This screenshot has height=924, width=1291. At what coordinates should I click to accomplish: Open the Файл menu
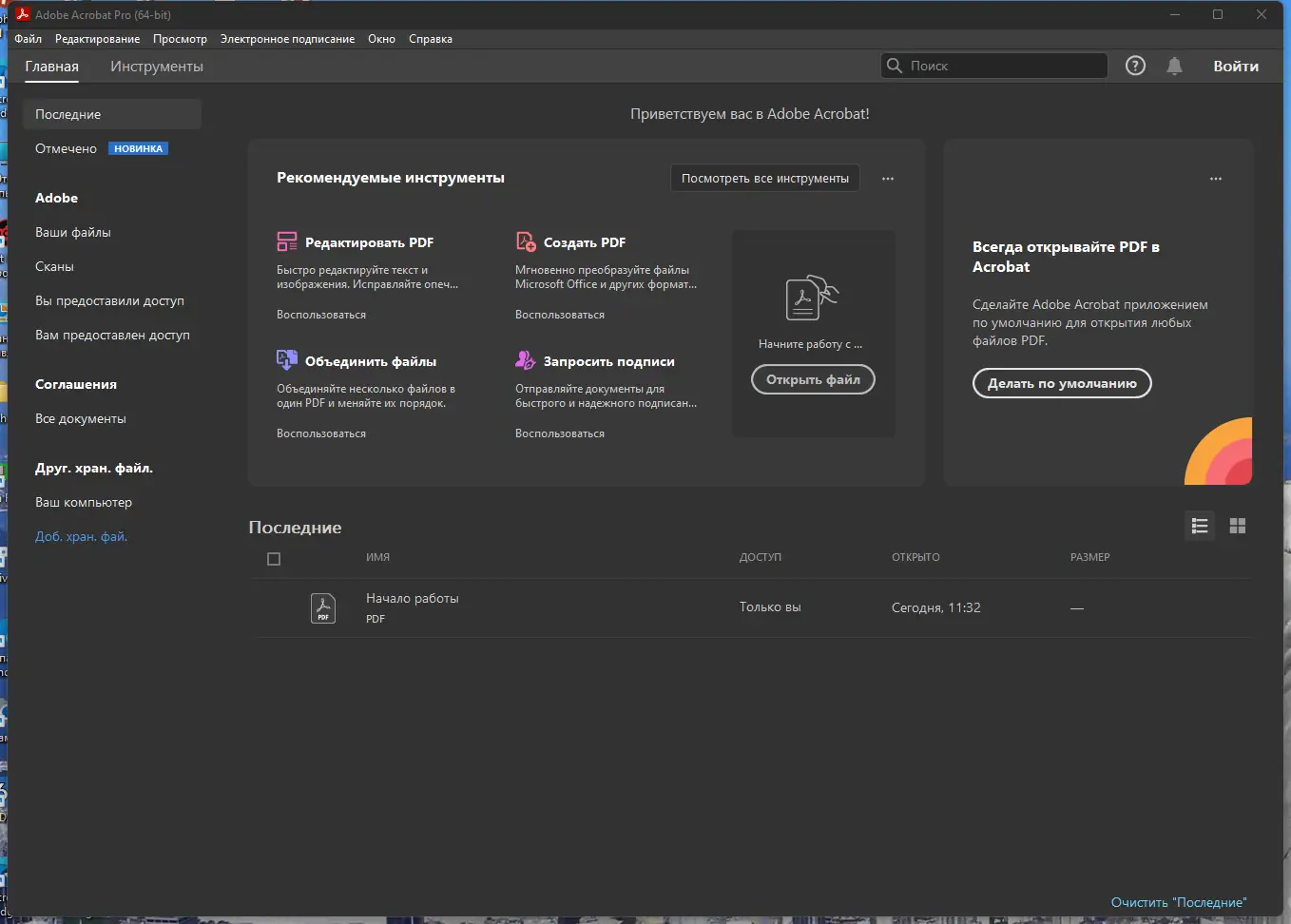(29, 39)
